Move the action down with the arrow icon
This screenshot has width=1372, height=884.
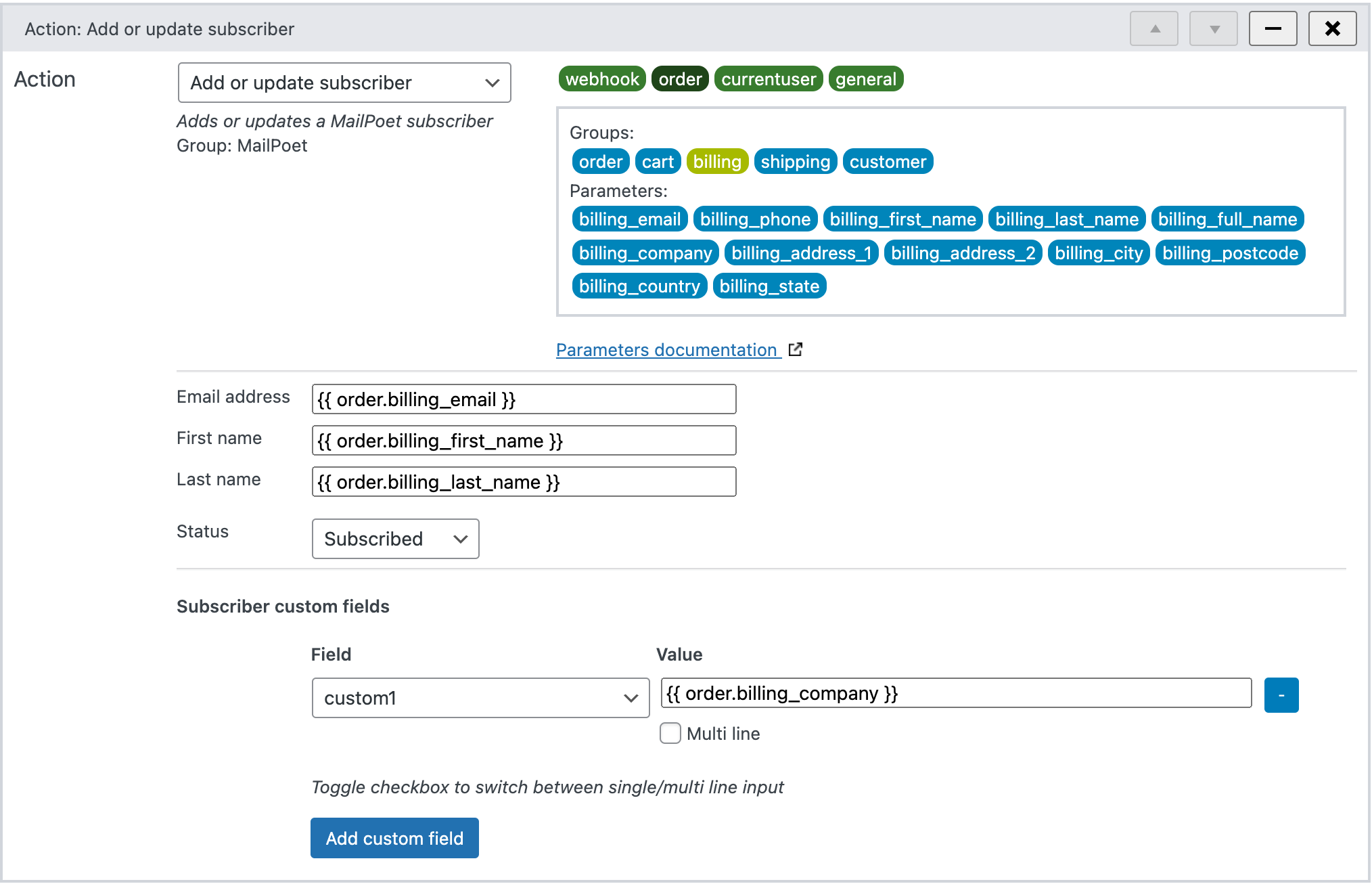[x=1213, y=28]
